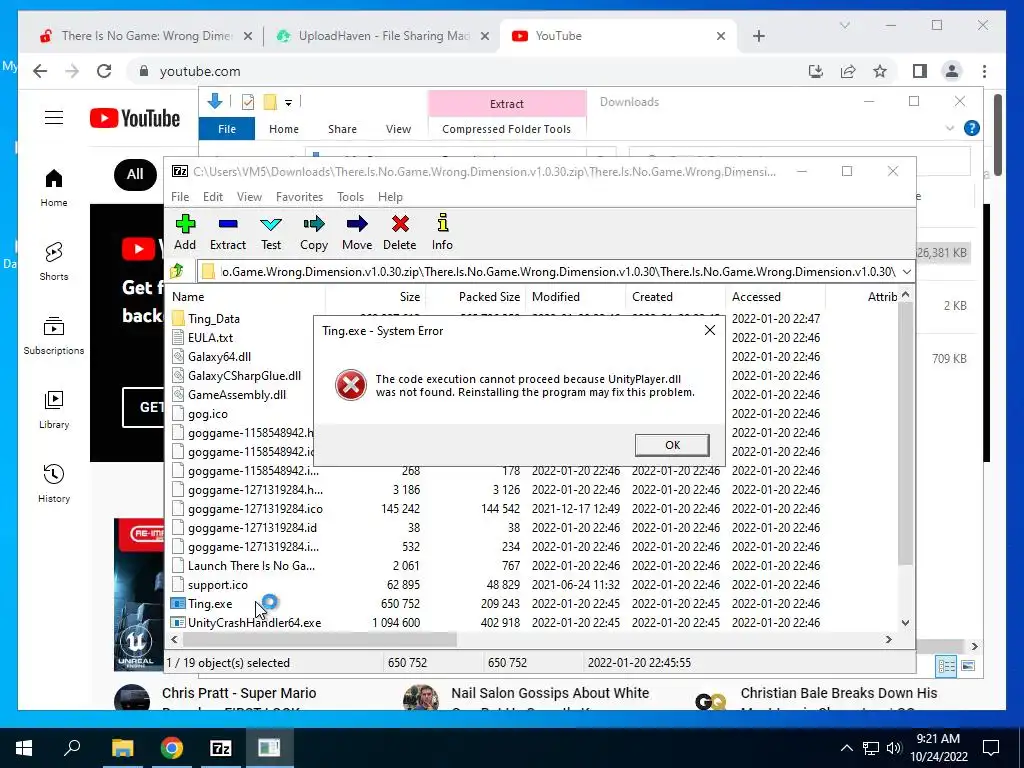Open File Explorer from taskbar
Image resolution: width=1024 pixels, height=768 pixels.
[122, 748]
